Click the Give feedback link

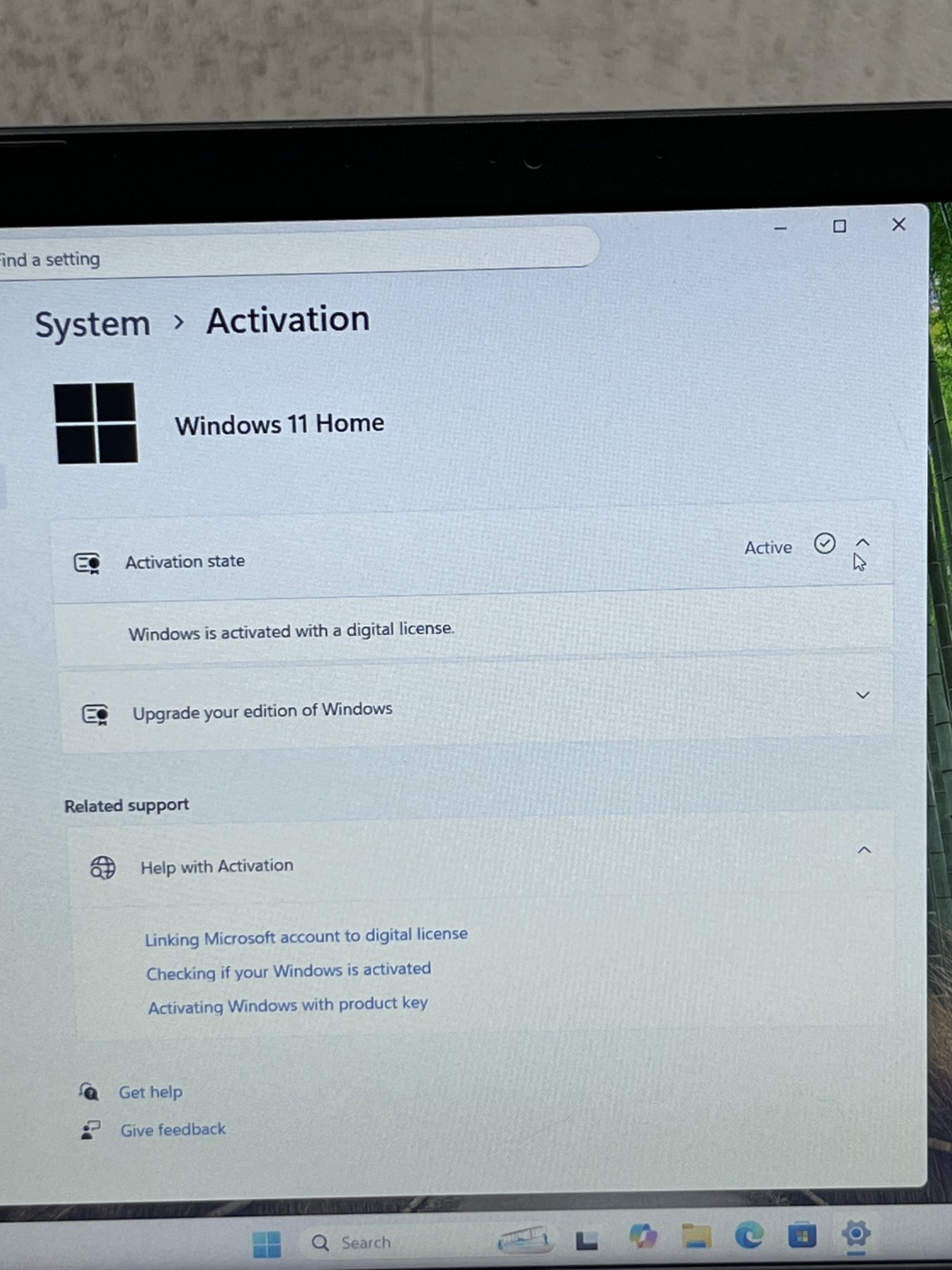coord(173,1130)
